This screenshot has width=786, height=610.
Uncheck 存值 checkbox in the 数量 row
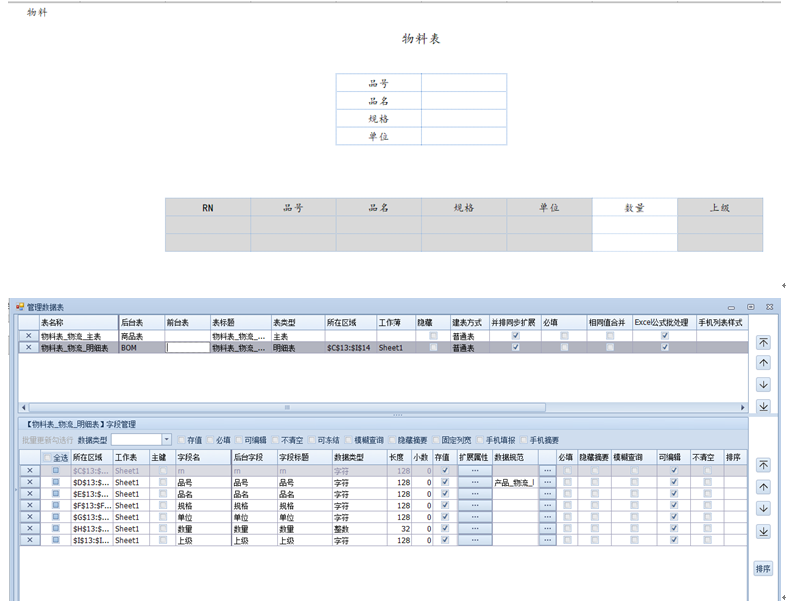tap(444, 529)
